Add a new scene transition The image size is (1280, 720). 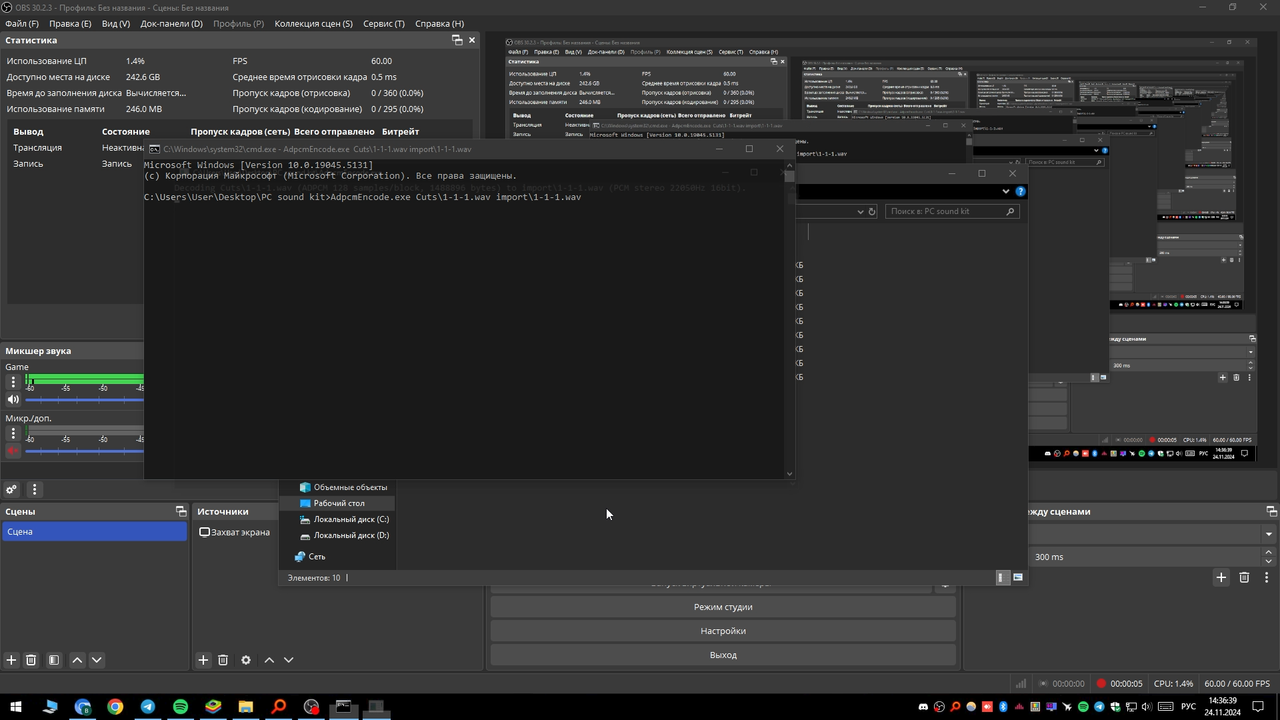1221,577
